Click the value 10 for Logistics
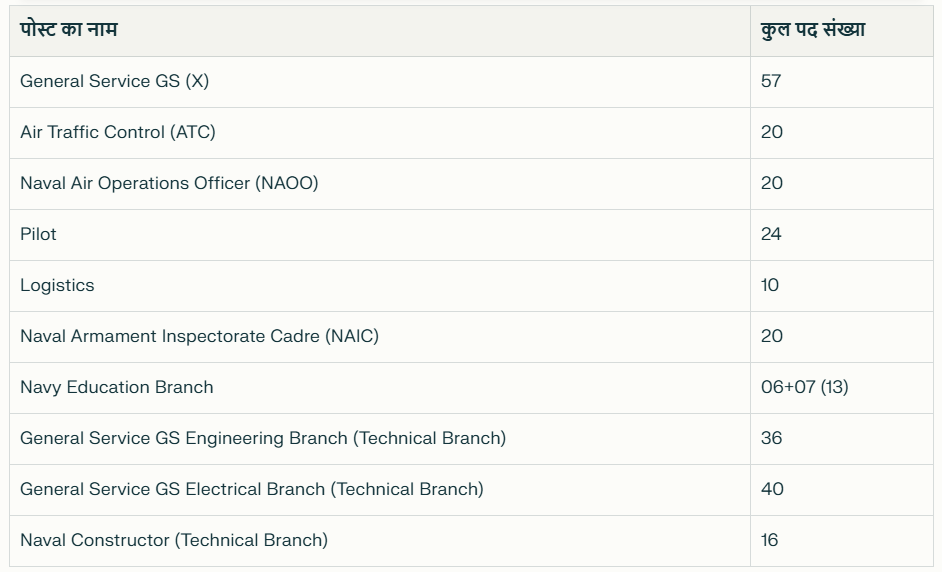Viewport: 942px width, 572px height. [770, 285]
